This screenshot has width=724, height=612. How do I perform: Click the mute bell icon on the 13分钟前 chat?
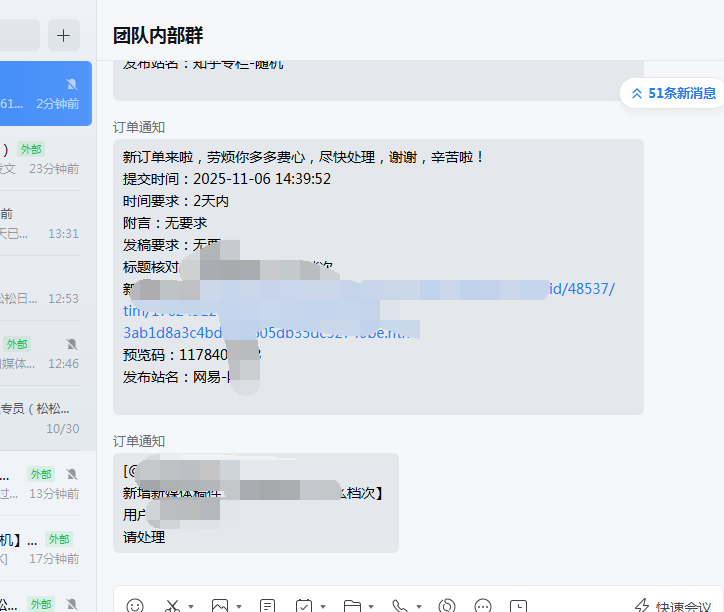coord(72,474)
